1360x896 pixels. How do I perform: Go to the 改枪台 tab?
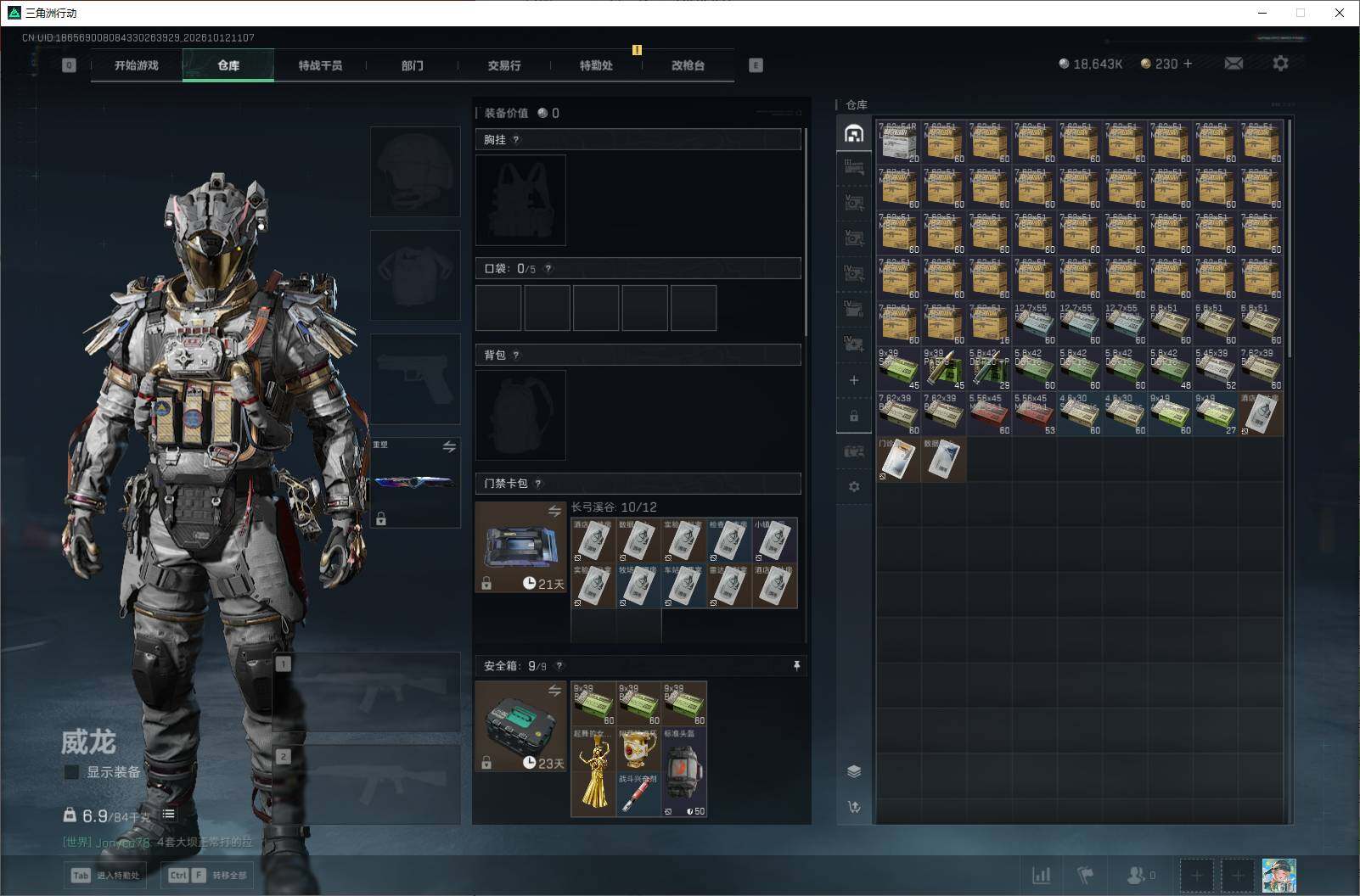click(688, 65)
